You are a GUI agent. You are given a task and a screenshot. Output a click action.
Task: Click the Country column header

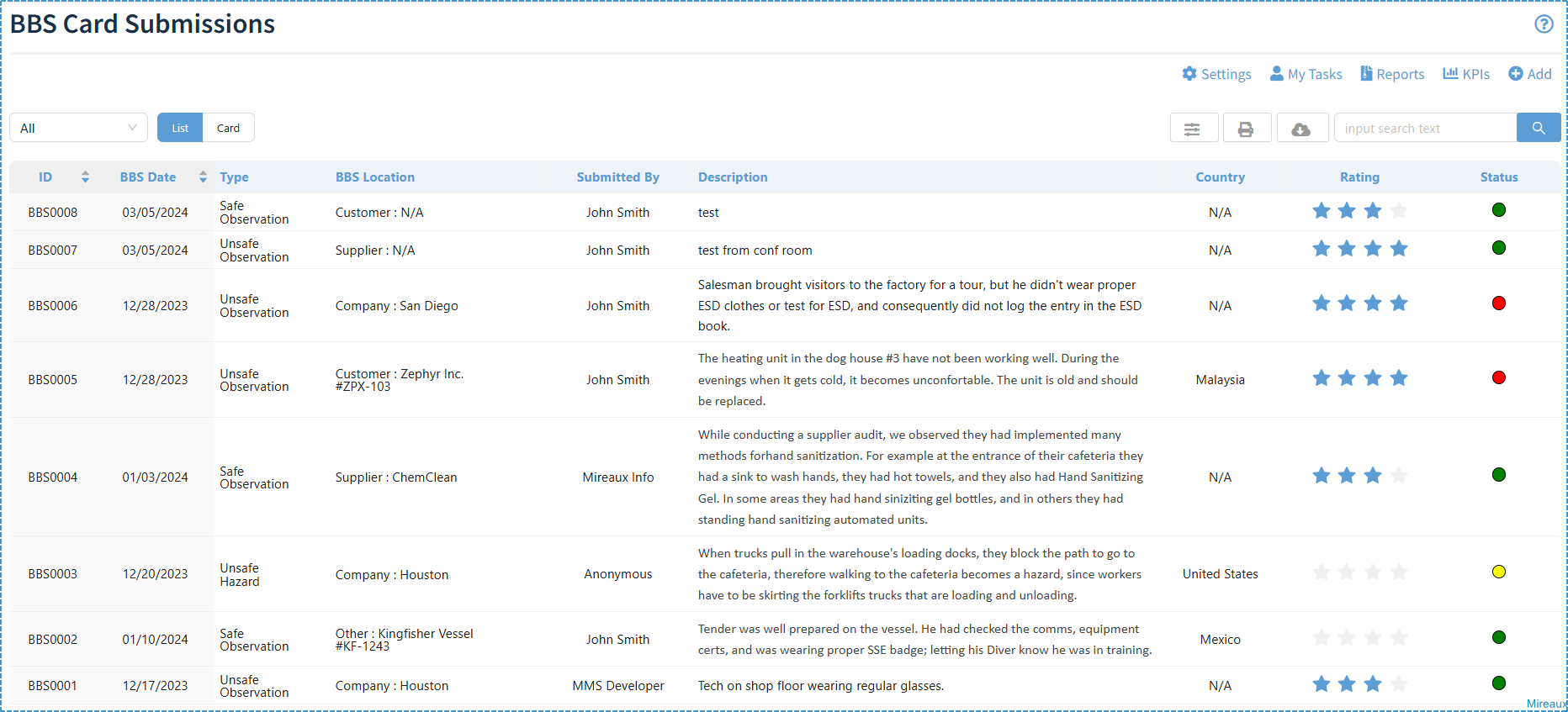point(1220,177)
